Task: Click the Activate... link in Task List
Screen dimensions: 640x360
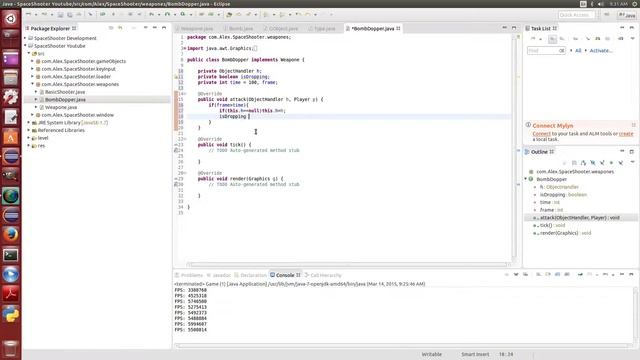Action: 601,51
